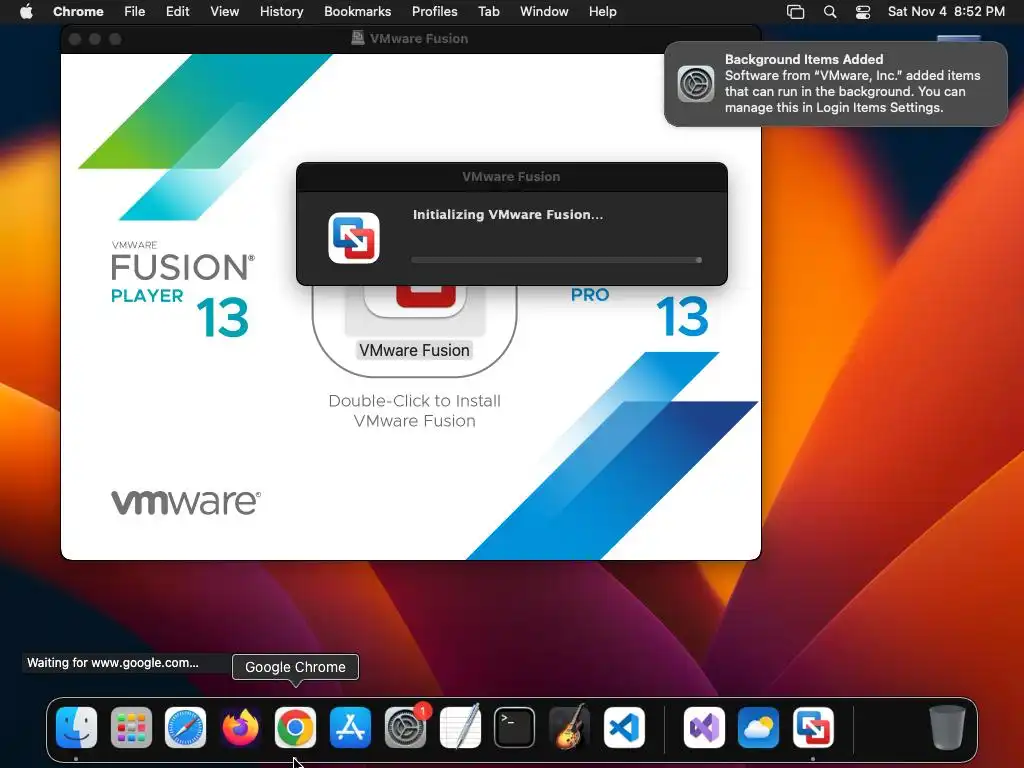Open Visual Studio purple icon in Dock
Screen dimensions: 1024x768
tap(704, 727)
